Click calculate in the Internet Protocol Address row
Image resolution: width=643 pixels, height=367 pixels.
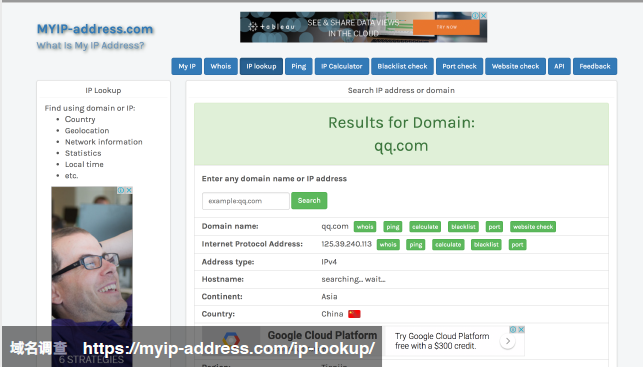coord(448,245)
